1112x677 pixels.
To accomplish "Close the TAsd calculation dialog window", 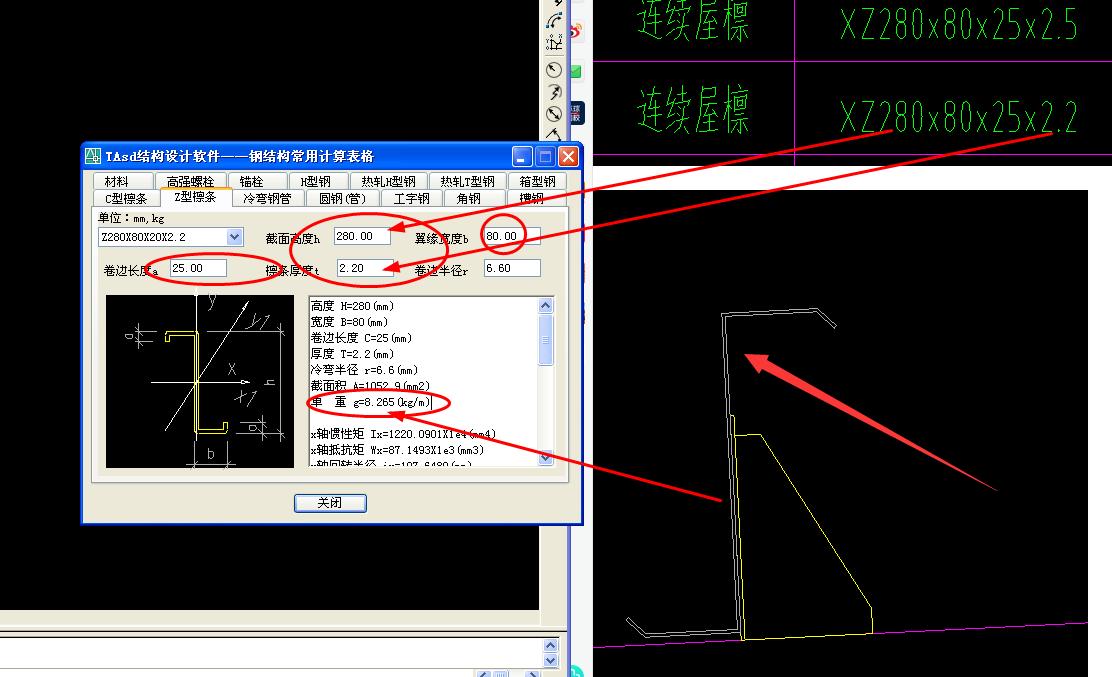I will pos(569,157).
